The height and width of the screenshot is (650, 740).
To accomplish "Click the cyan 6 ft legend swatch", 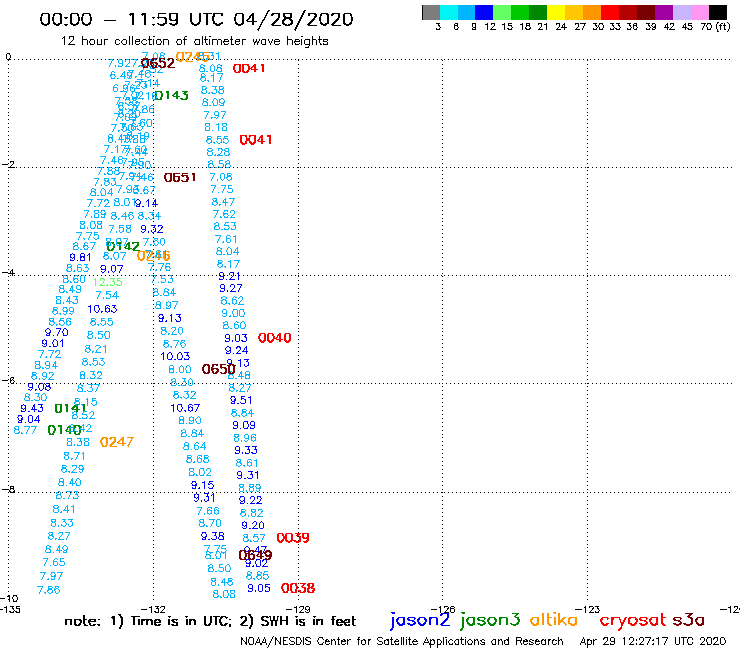I will pos(449,12).
